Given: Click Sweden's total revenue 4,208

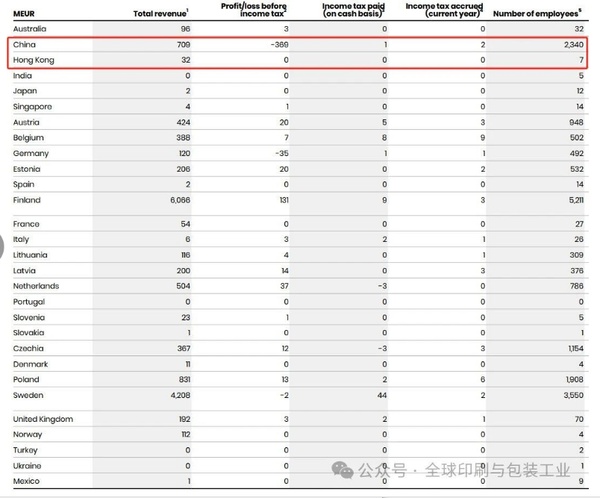Looking at the screenshot, I should (x=180, y=395).
